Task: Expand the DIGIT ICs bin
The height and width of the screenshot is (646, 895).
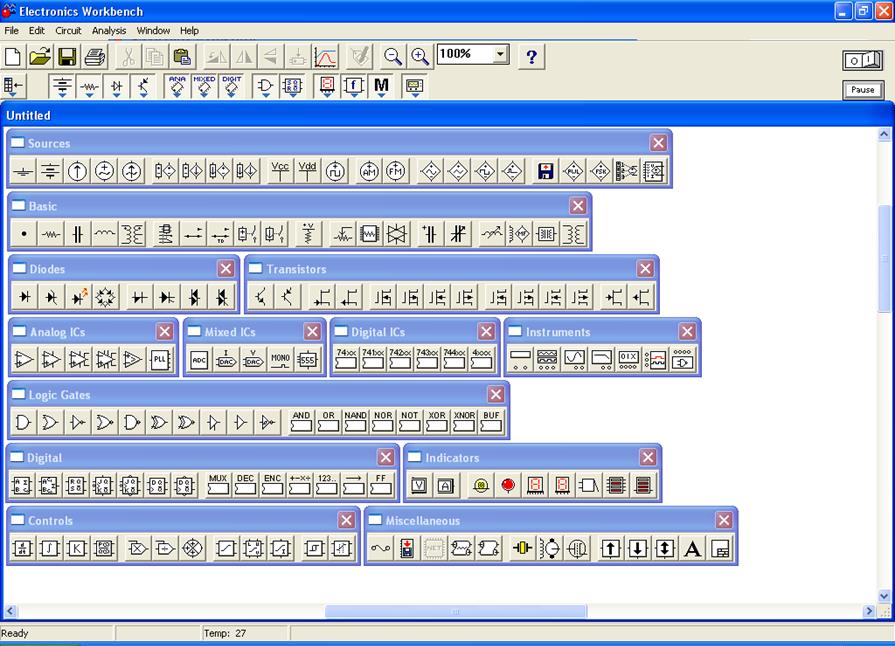Action: click(x=231, y=87)
